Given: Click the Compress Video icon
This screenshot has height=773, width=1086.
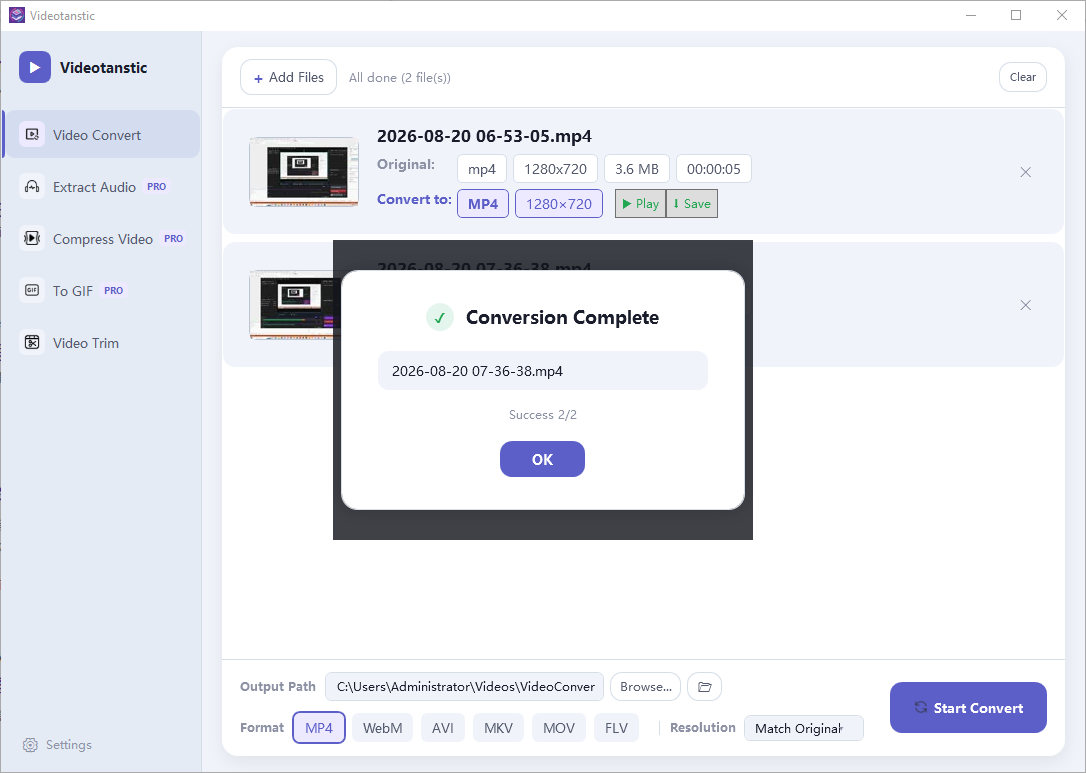Looking at the screenshot, I should 32,238.
